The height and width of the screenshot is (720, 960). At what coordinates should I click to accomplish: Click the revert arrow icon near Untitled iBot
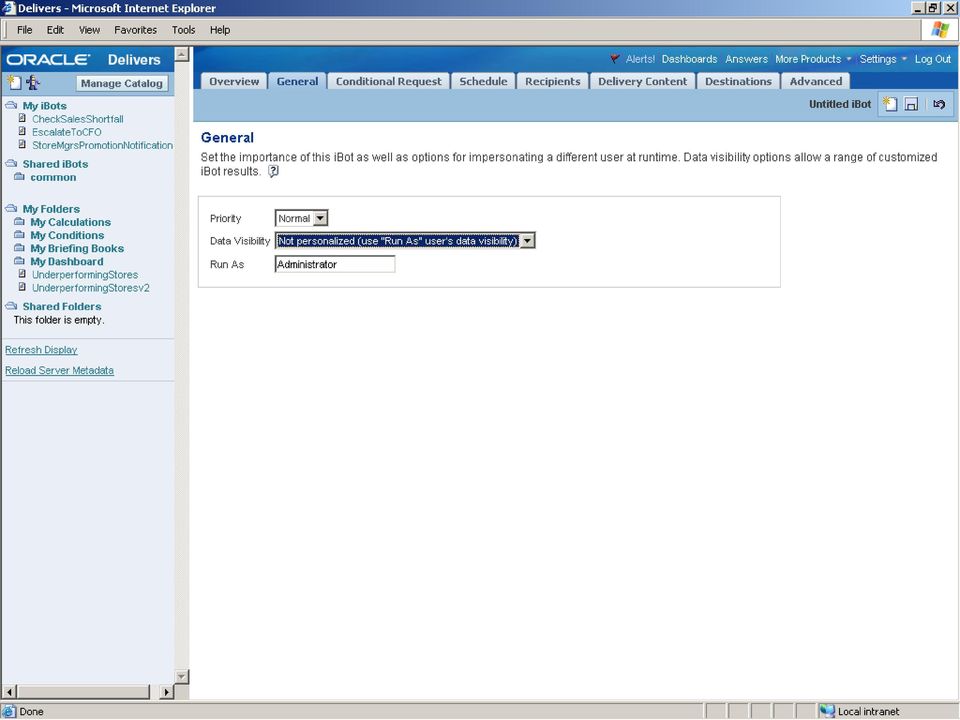(939, 104)
